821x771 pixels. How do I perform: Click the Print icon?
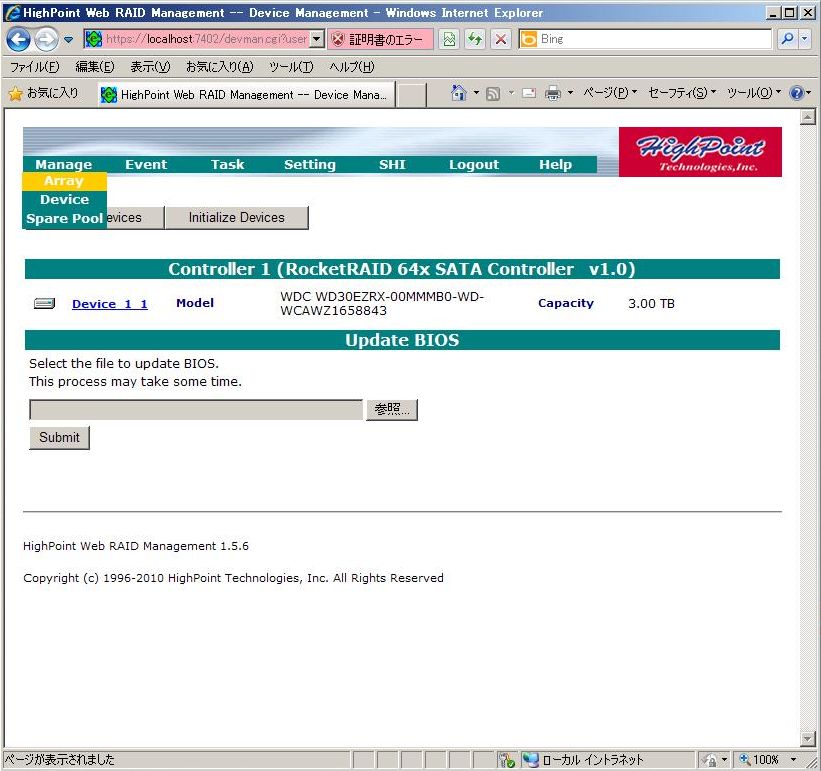553,93
